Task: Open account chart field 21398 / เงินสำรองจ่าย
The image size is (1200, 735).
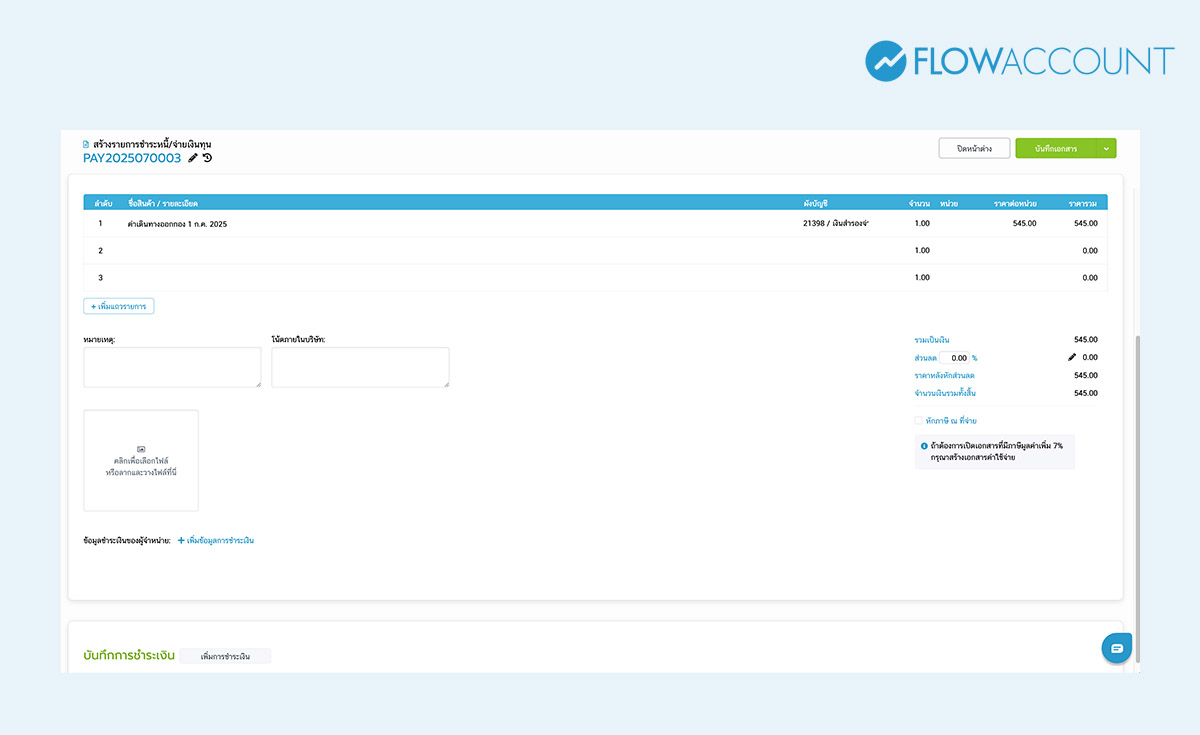Action: pos(835,224)
